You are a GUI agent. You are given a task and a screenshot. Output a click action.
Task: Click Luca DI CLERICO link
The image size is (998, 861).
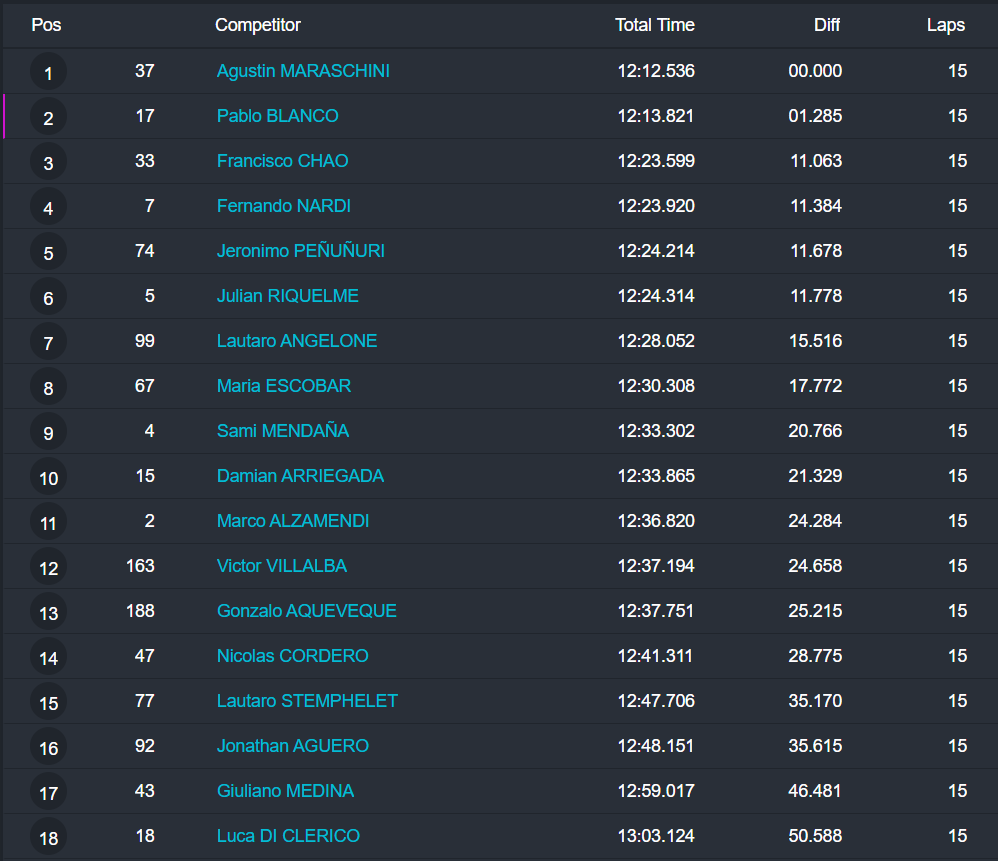coord(288,836)
